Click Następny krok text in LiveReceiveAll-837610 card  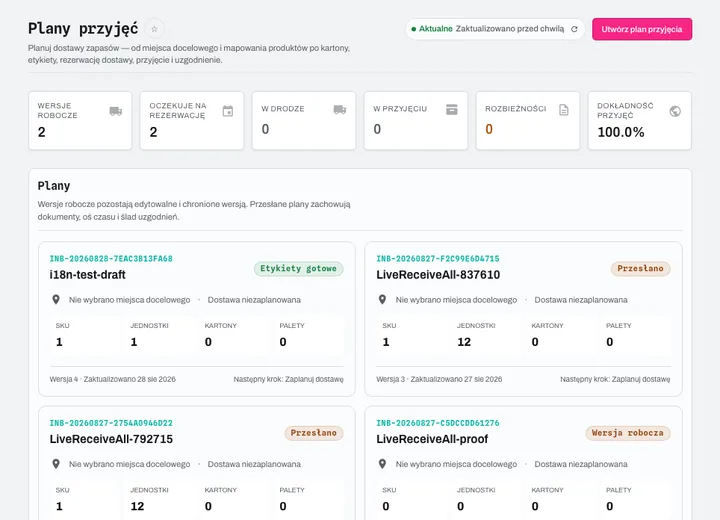615,379
